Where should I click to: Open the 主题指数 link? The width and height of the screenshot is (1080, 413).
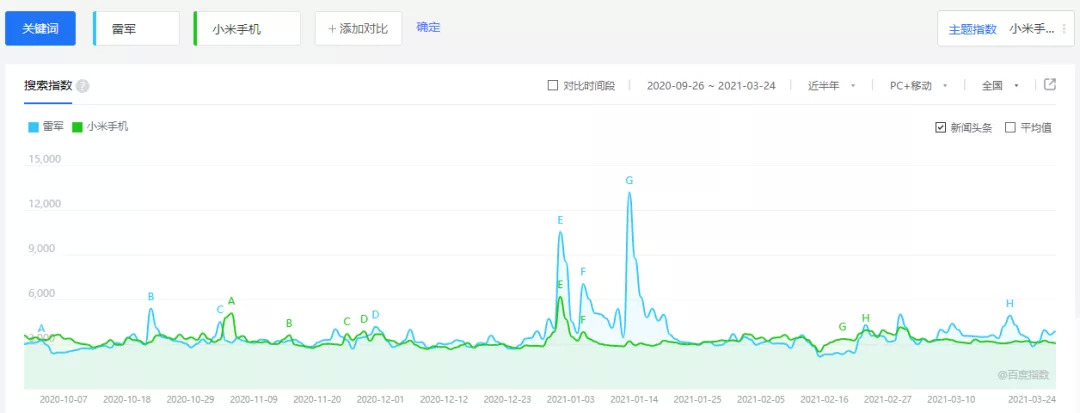tap(973, 29)
